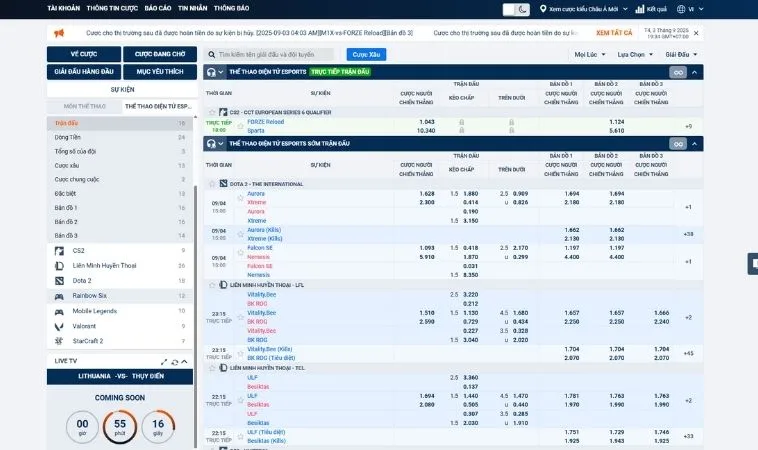Open the VI language globe dropdown

coord(688,9)
